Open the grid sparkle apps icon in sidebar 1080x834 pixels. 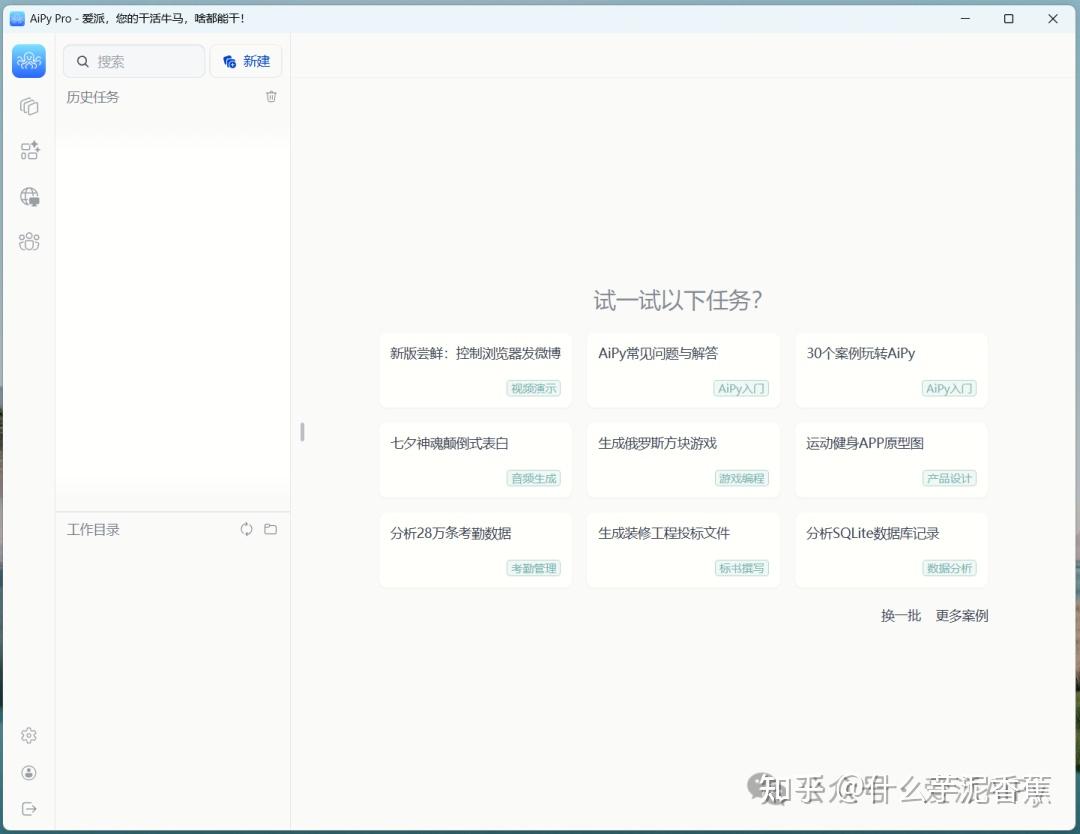29,151
